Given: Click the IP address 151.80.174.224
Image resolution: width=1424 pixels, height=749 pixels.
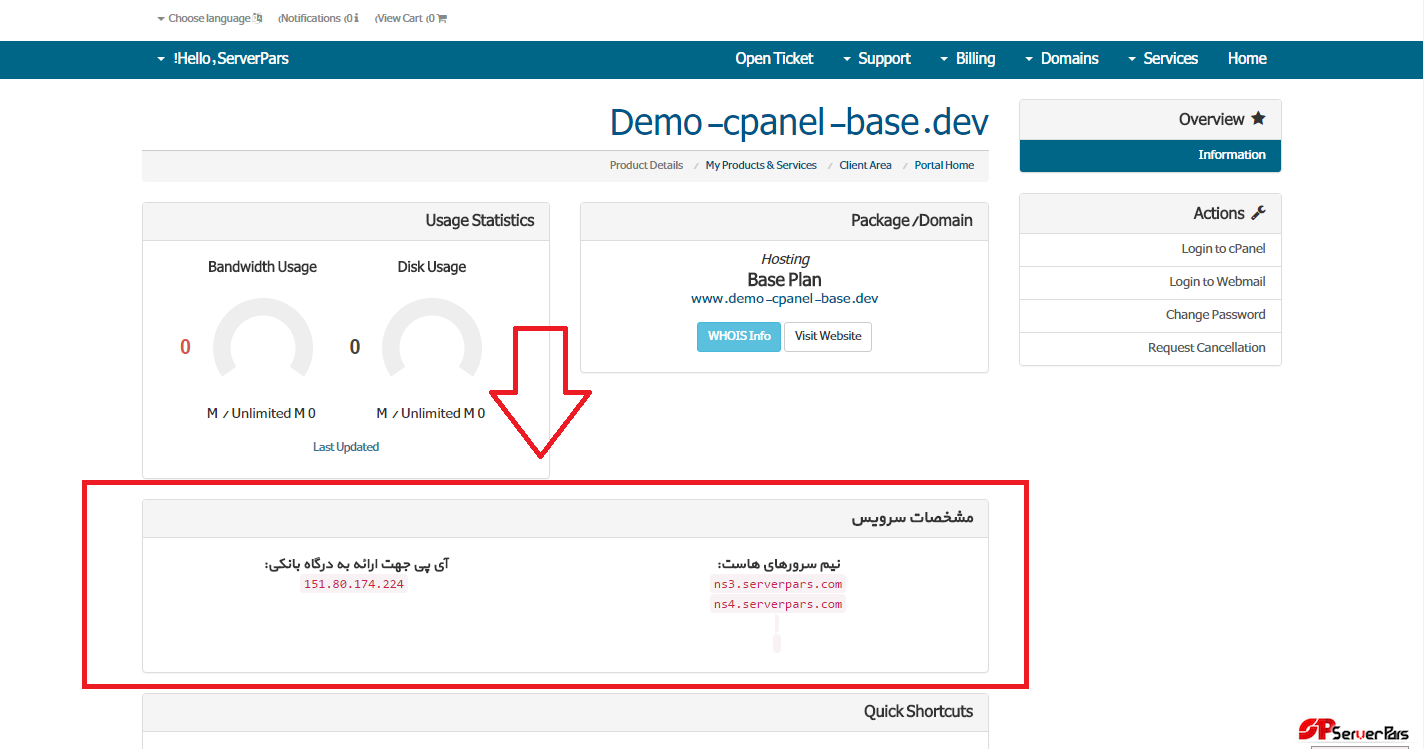Looking at the screenshot, I should tap(354, 584).
